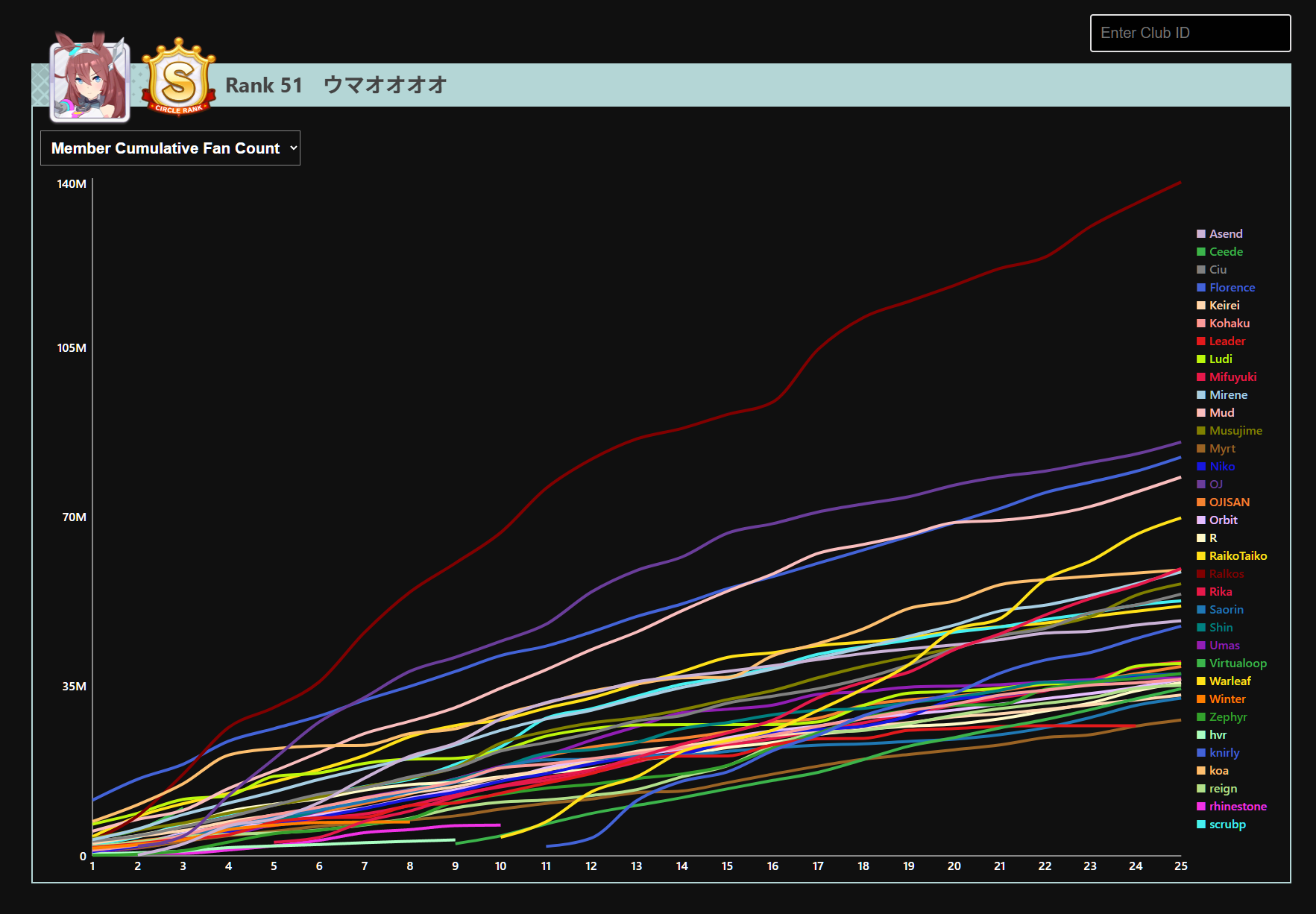Image resolution: width=1316 pixels, height=914 pixels.
Task: Click the 70M y-axis label
Action: (75, 517)
